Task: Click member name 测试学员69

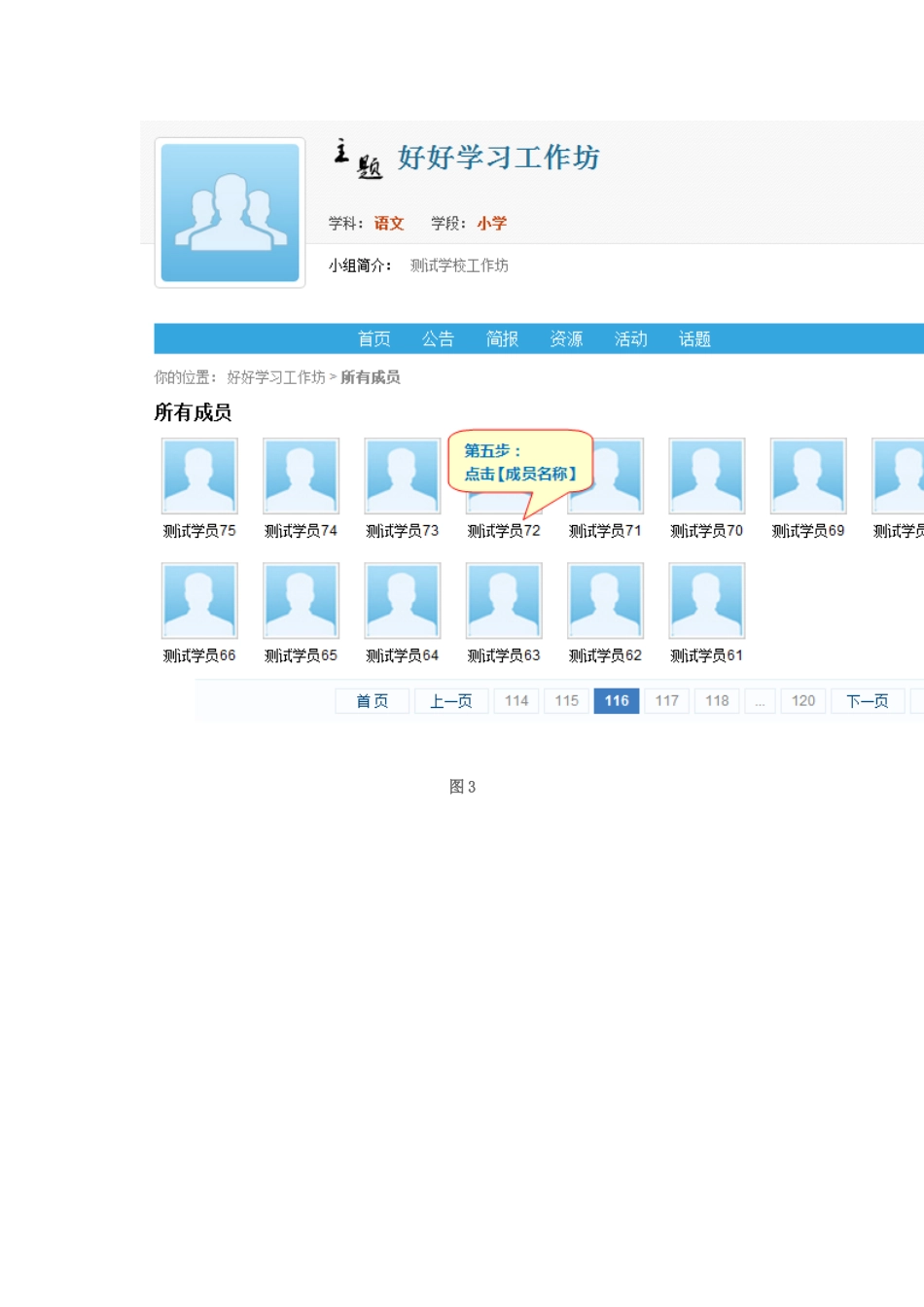Action: click(808, 531)
